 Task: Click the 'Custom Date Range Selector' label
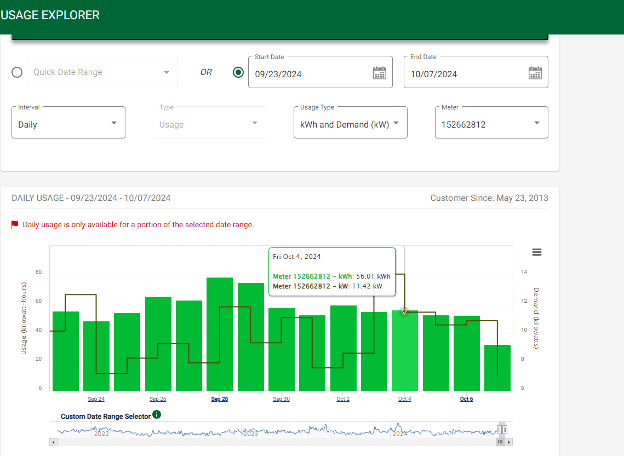[x=105, y=416]
